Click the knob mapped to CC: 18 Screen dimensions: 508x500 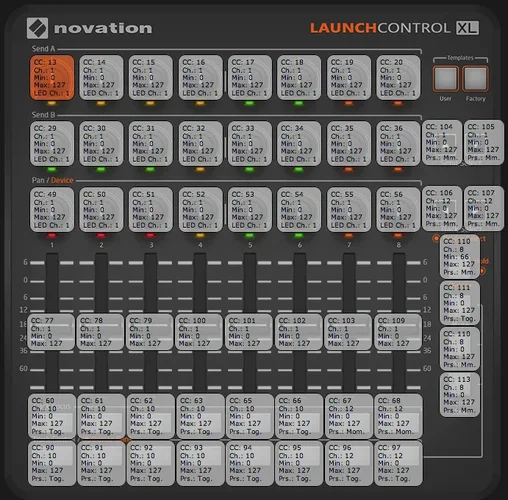point(299,77)
